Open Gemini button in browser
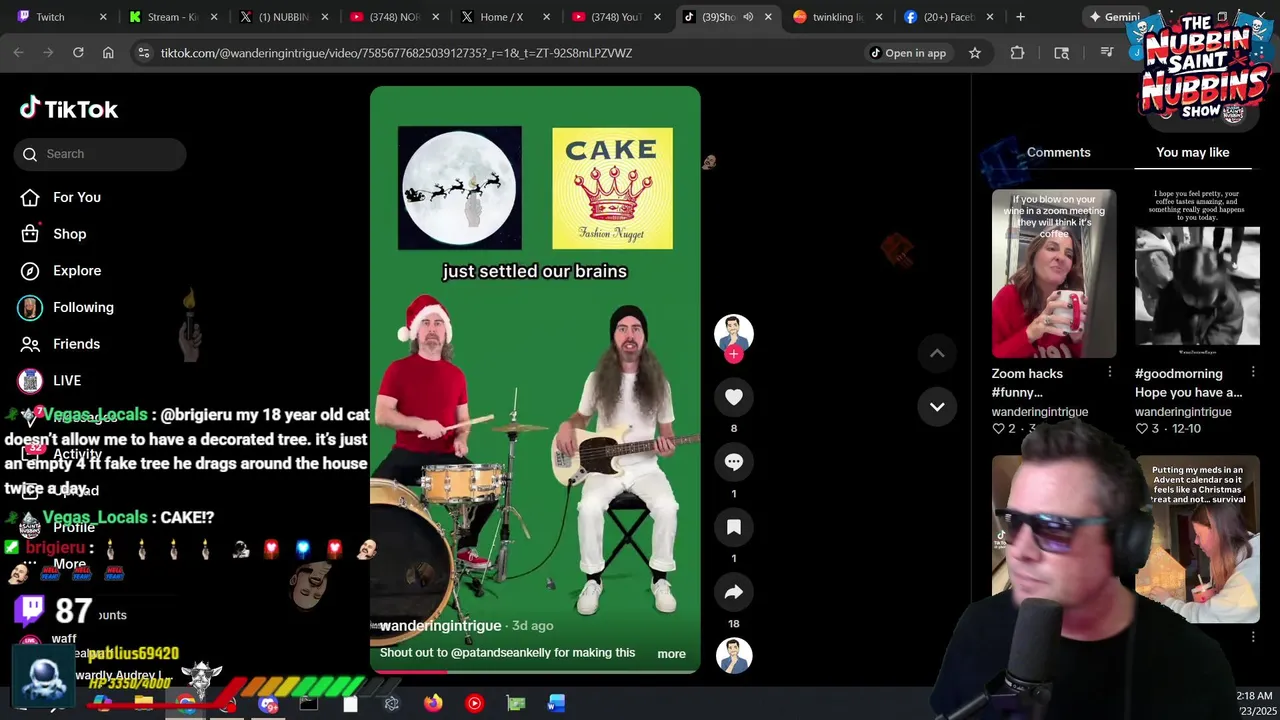Screen dimensions: 1280x720 [1112, 17]
